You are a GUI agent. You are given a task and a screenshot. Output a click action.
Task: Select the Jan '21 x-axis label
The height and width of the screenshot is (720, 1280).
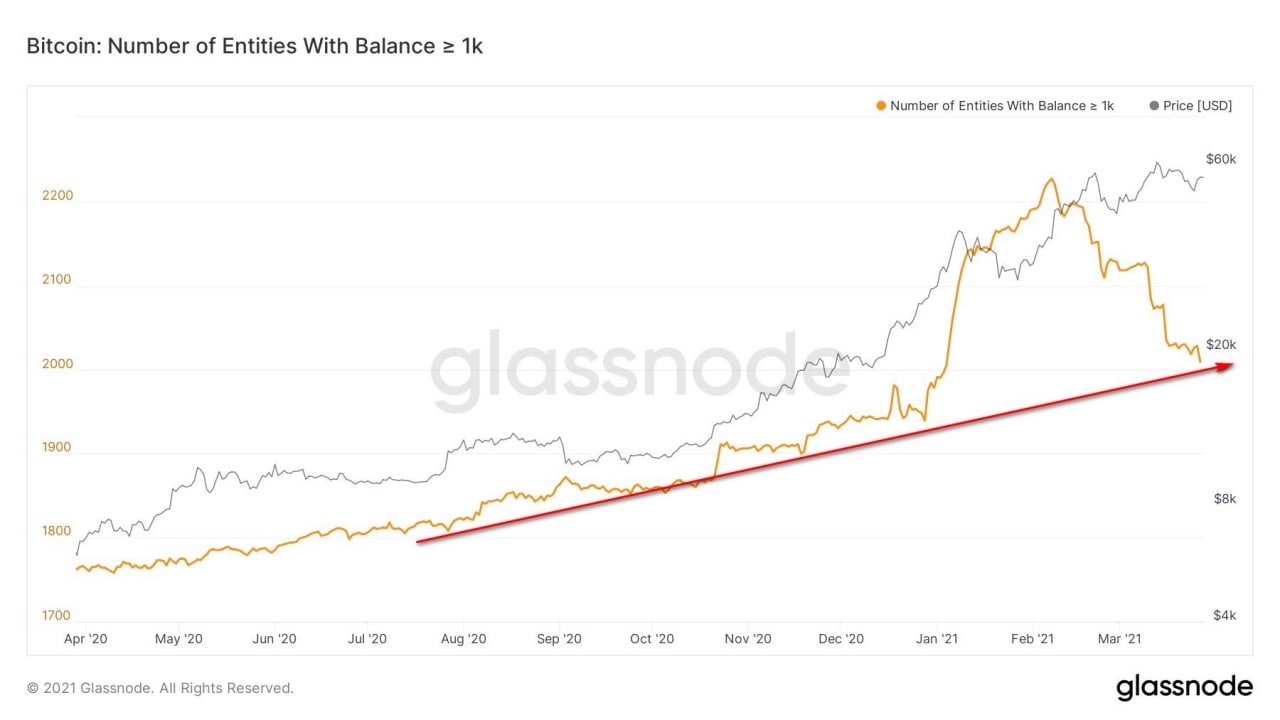coord(939,639)
